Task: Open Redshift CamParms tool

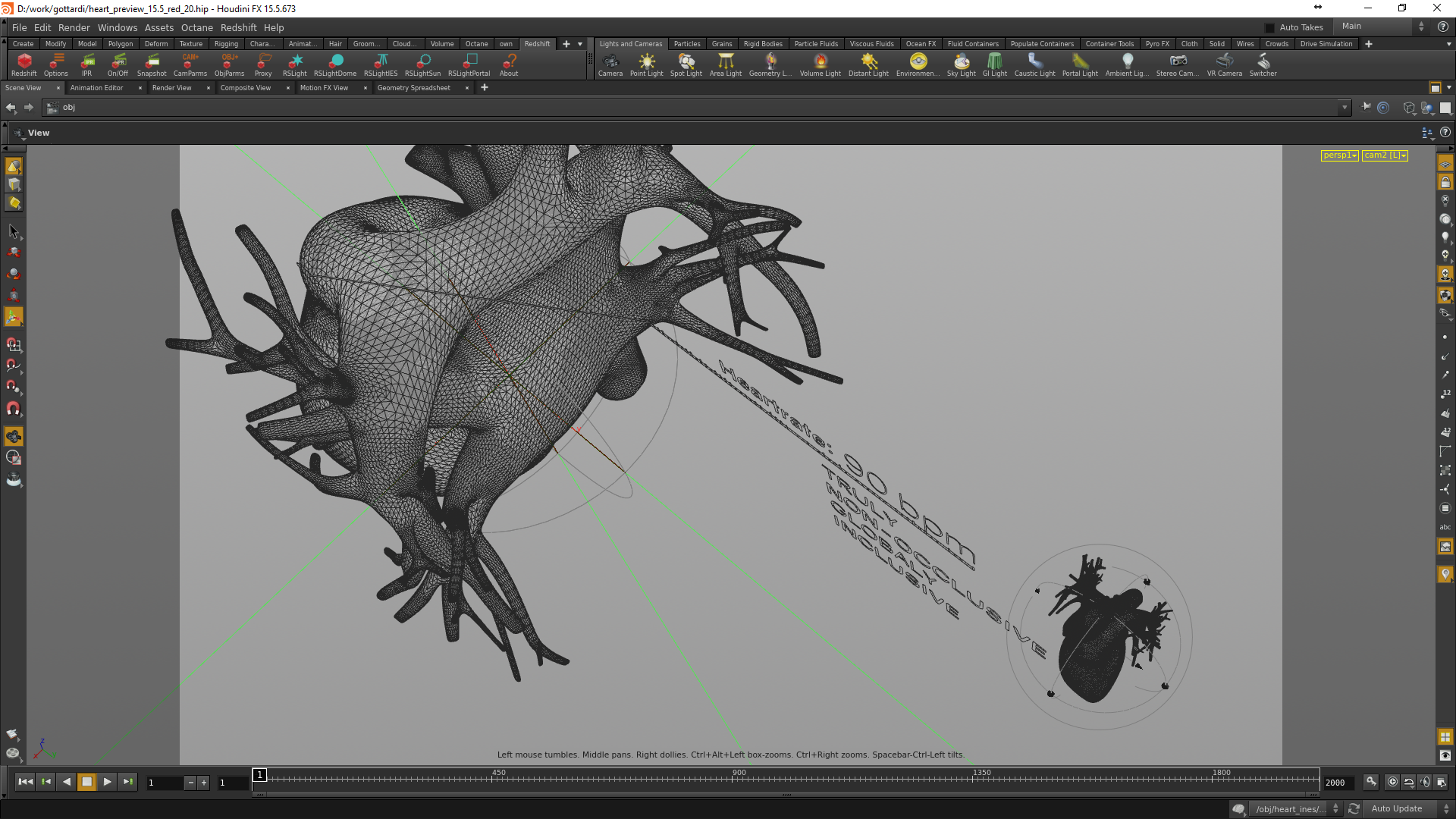Action: click(x=190, y=64)
